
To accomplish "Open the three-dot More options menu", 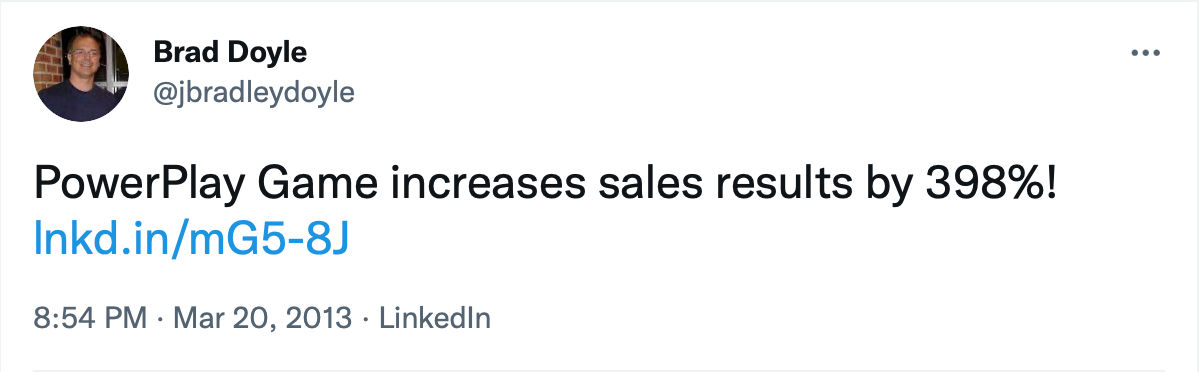I will [1144, 52].
